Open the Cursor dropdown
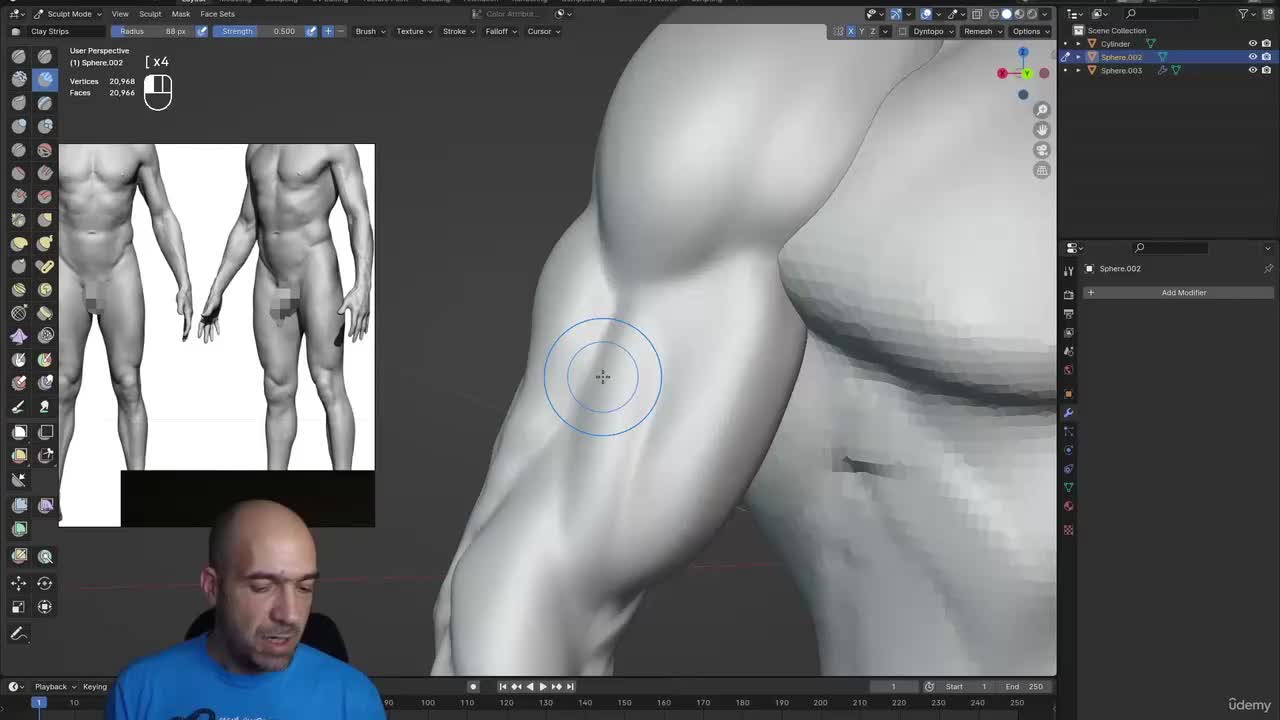This screenshot has height=720, width=1280. tap(543, 31)
